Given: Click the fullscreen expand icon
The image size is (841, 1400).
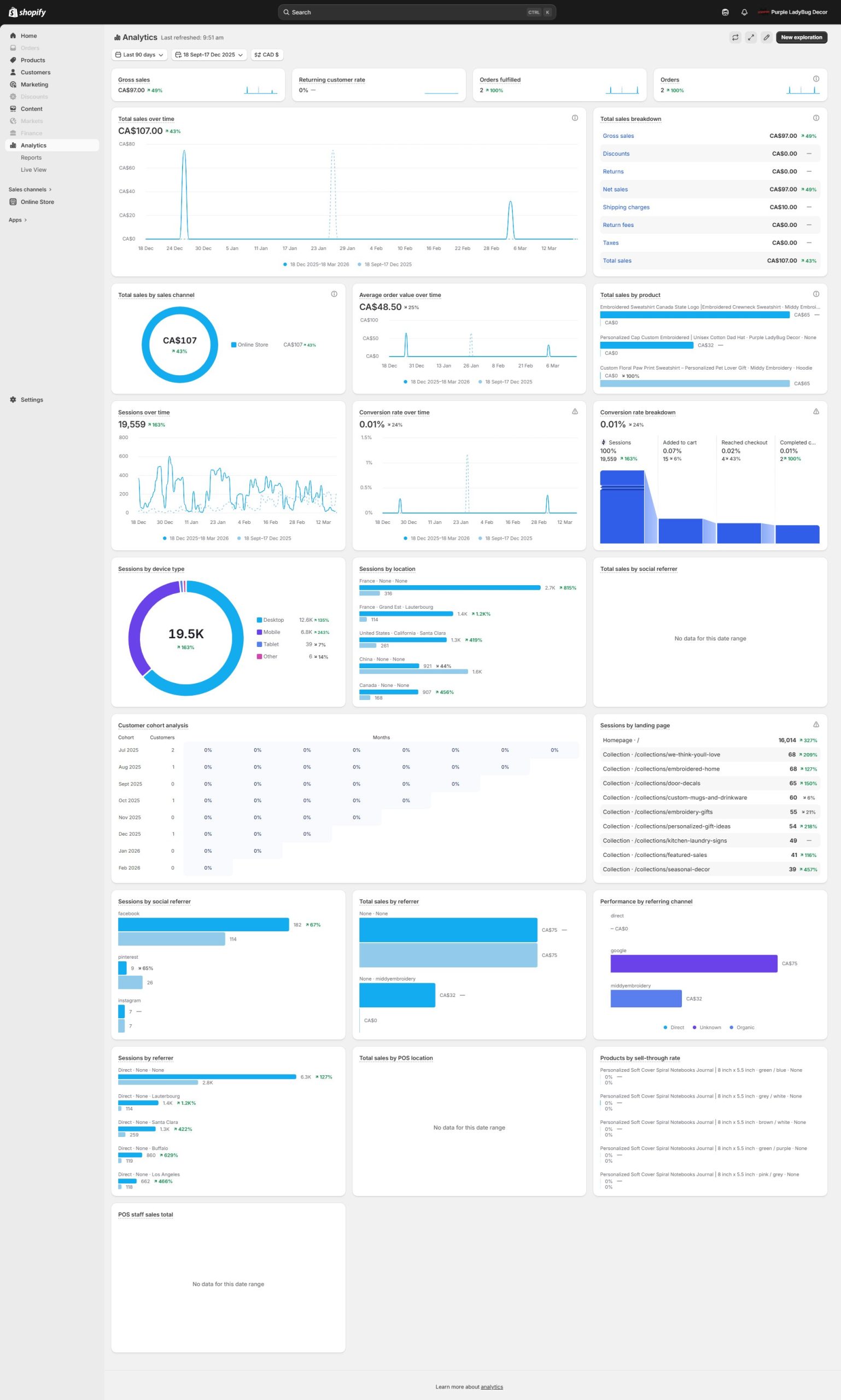Looking at the screenshot, I should pyautogui.click(x=750, y=37).
